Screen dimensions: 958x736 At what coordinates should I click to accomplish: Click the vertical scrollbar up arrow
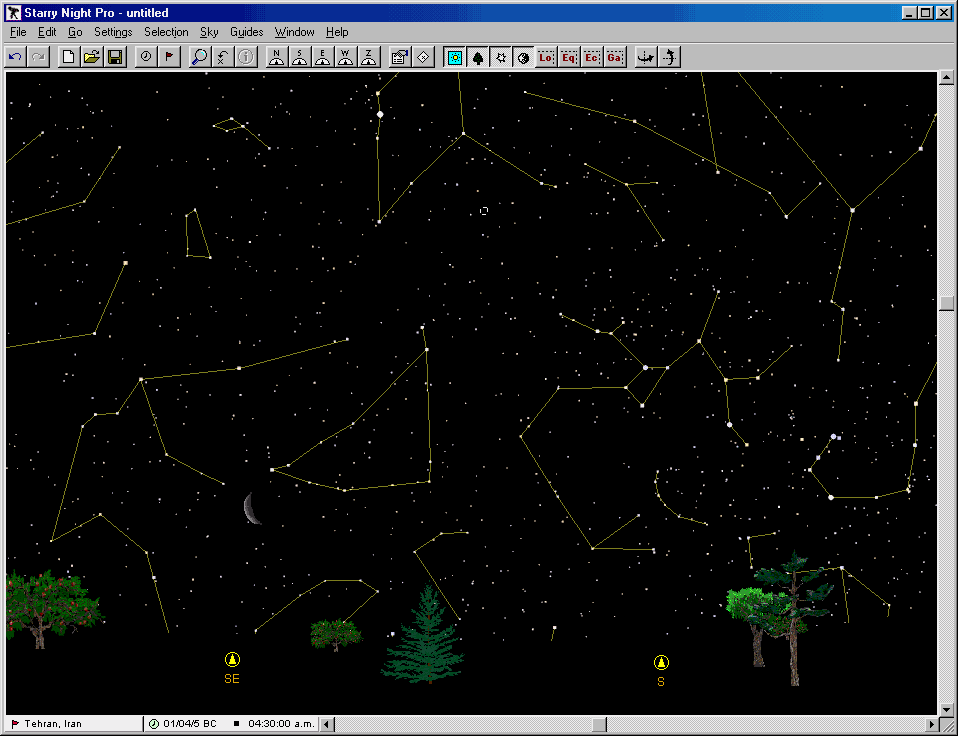point(946,78)
